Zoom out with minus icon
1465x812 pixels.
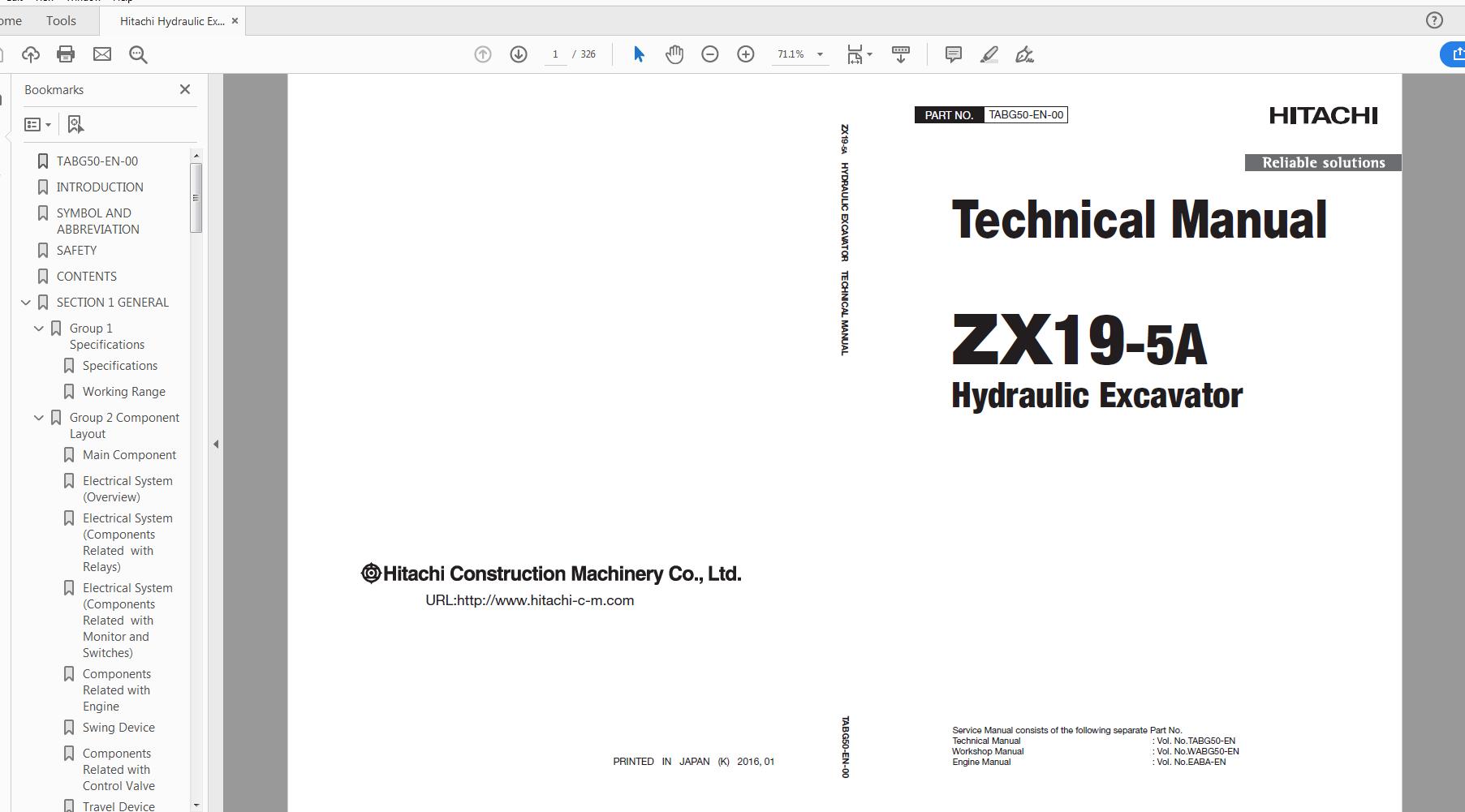point(710,54)
